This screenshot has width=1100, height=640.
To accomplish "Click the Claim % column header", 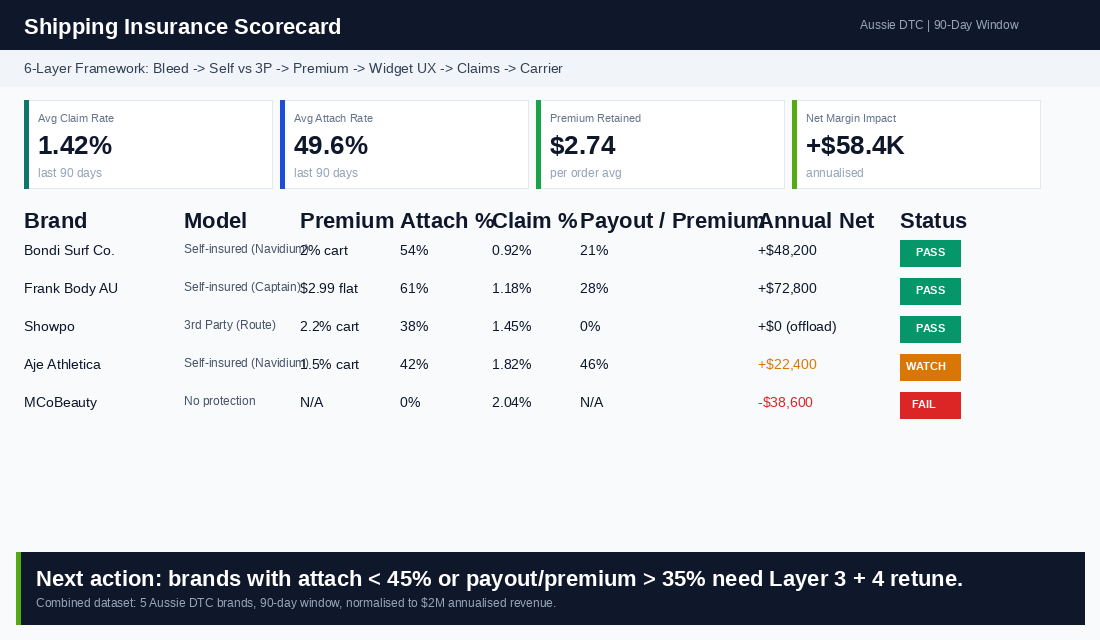I will (x=535, y=220).
